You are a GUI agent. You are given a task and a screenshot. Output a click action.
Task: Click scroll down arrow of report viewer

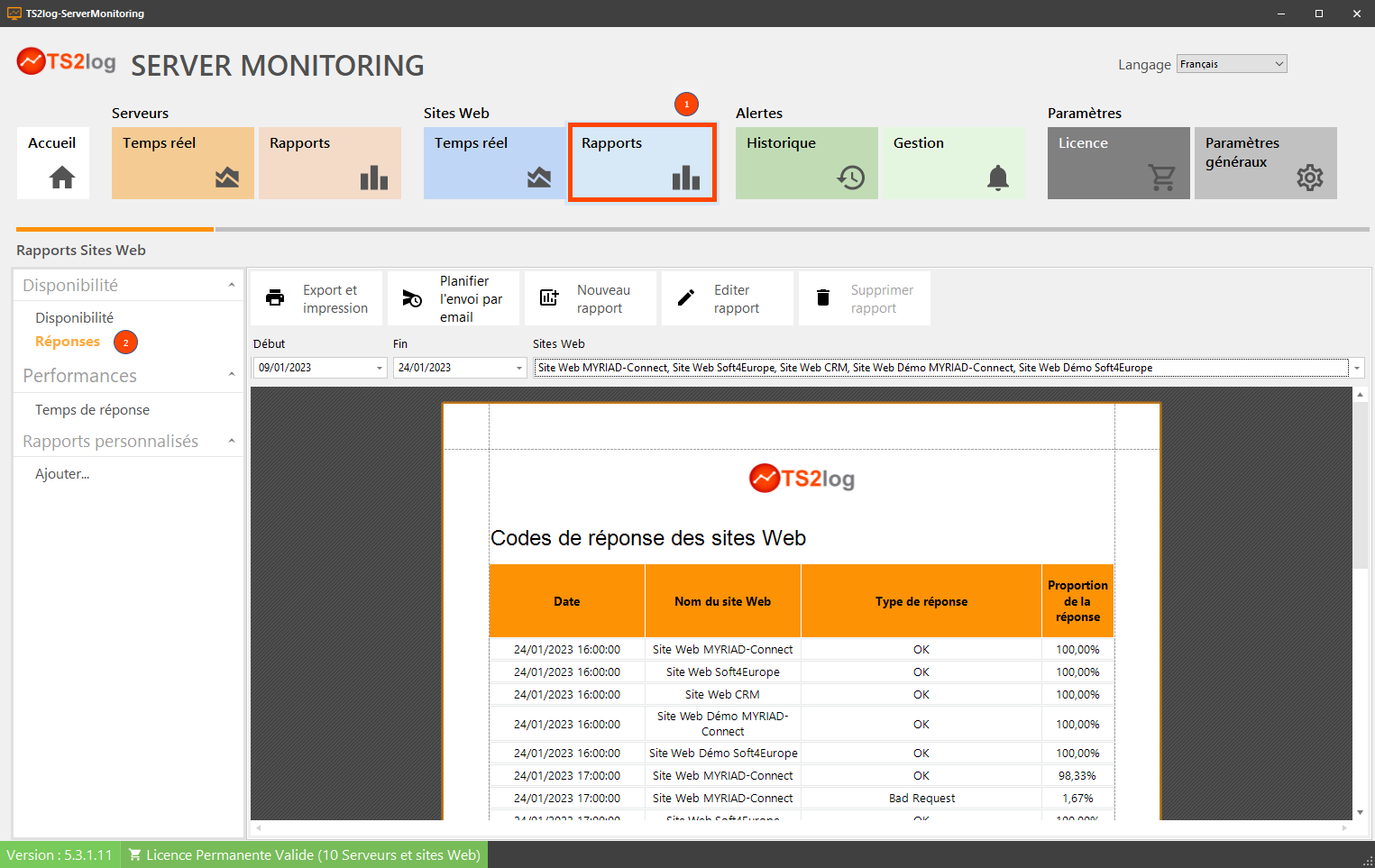pyautogui.click(x=1360, y=812)
